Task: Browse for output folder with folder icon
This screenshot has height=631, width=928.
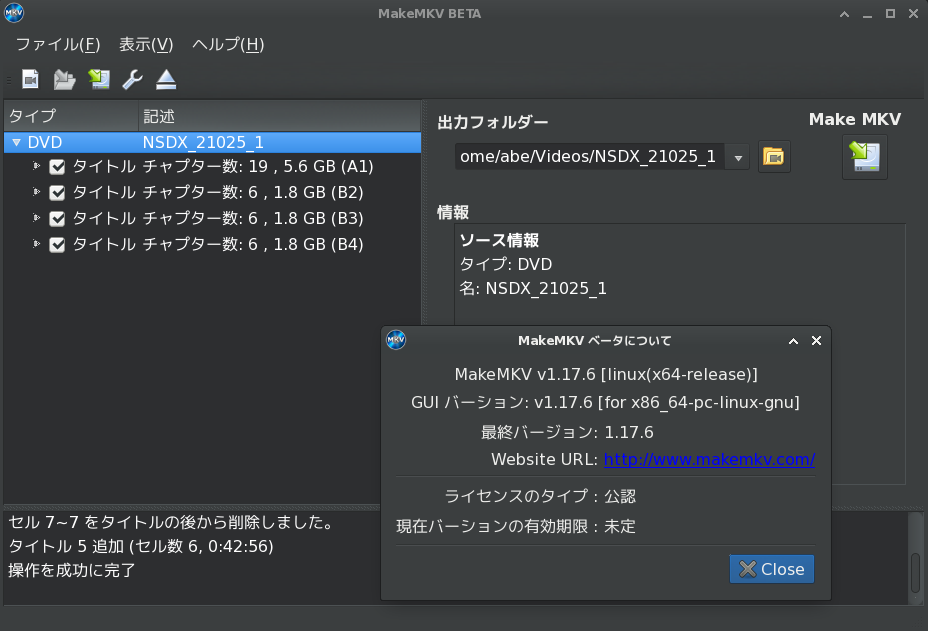Action: coord(773,157)
